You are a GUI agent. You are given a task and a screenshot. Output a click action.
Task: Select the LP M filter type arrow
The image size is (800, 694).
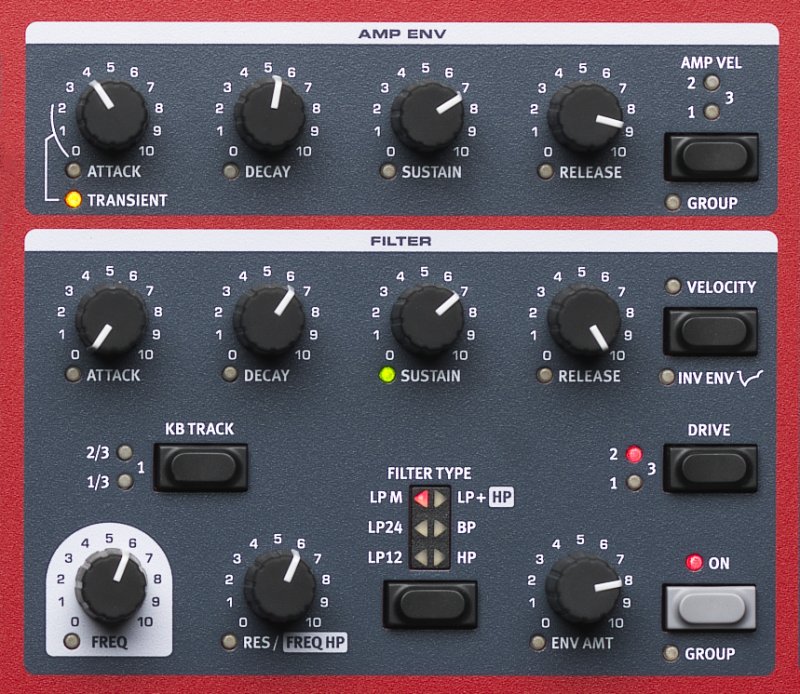pos(421,497)
